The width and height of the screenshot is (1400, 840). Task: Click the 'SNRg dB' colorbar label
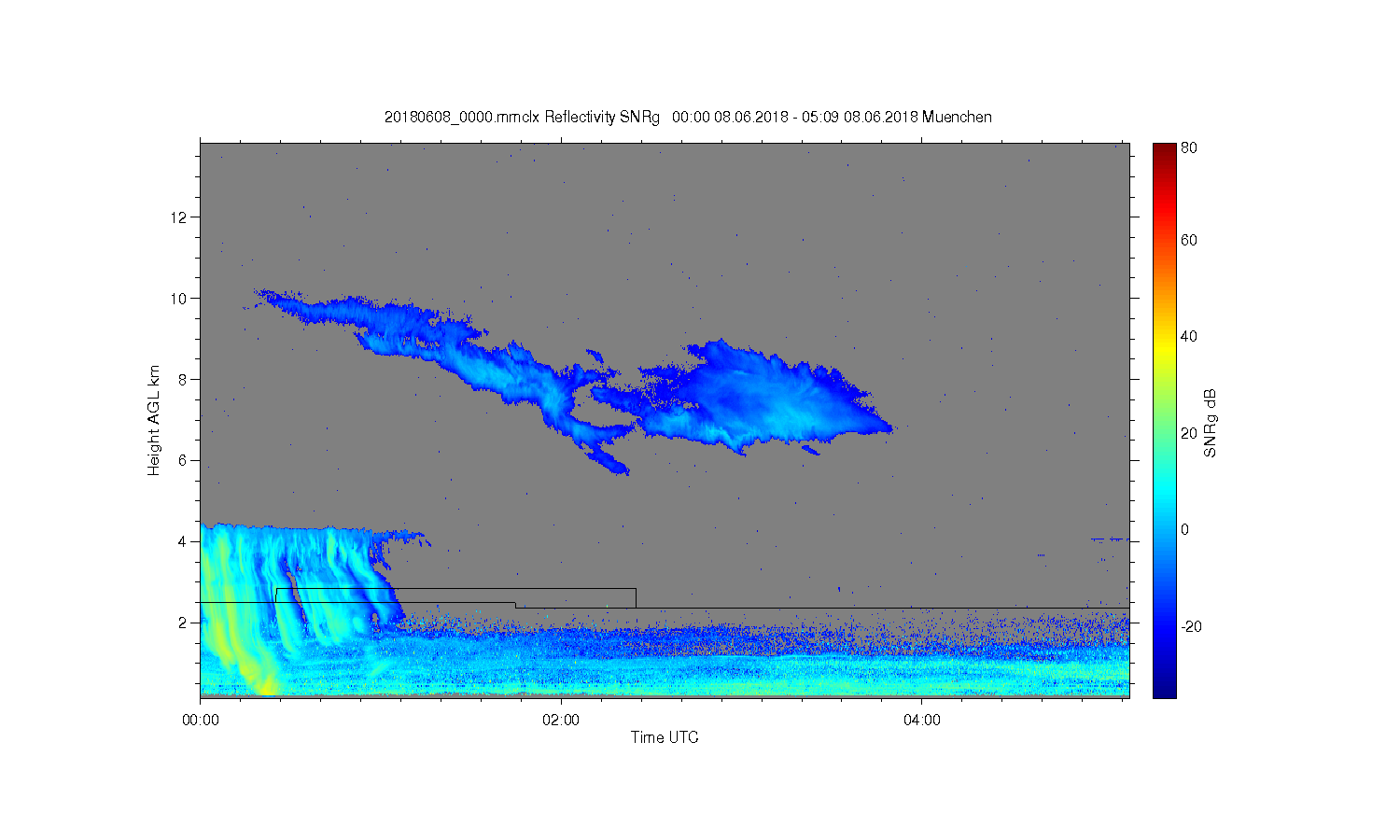point(1211,423)
